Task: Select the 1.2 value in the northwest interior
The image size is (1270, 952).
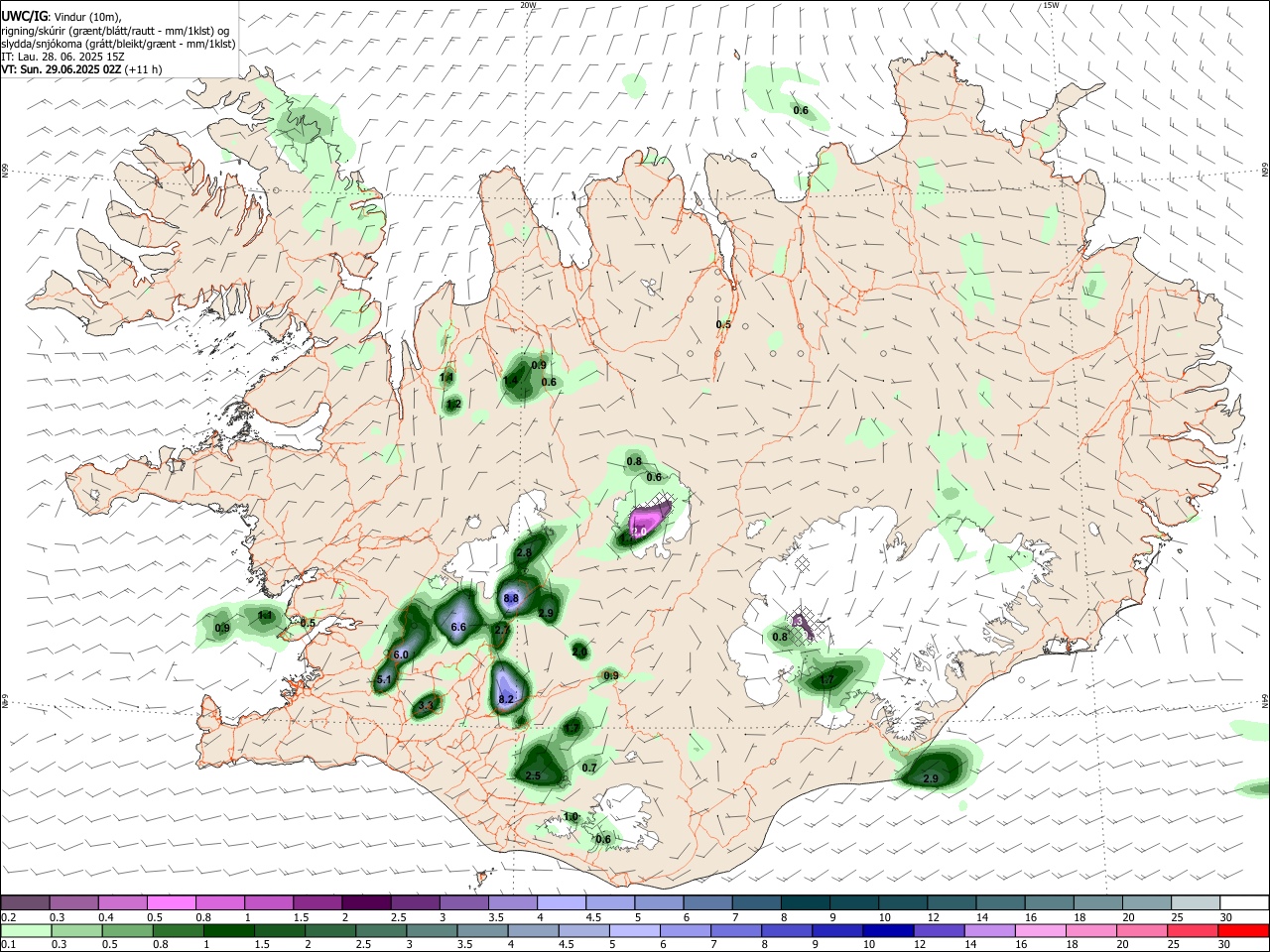Action: [453, 405]
